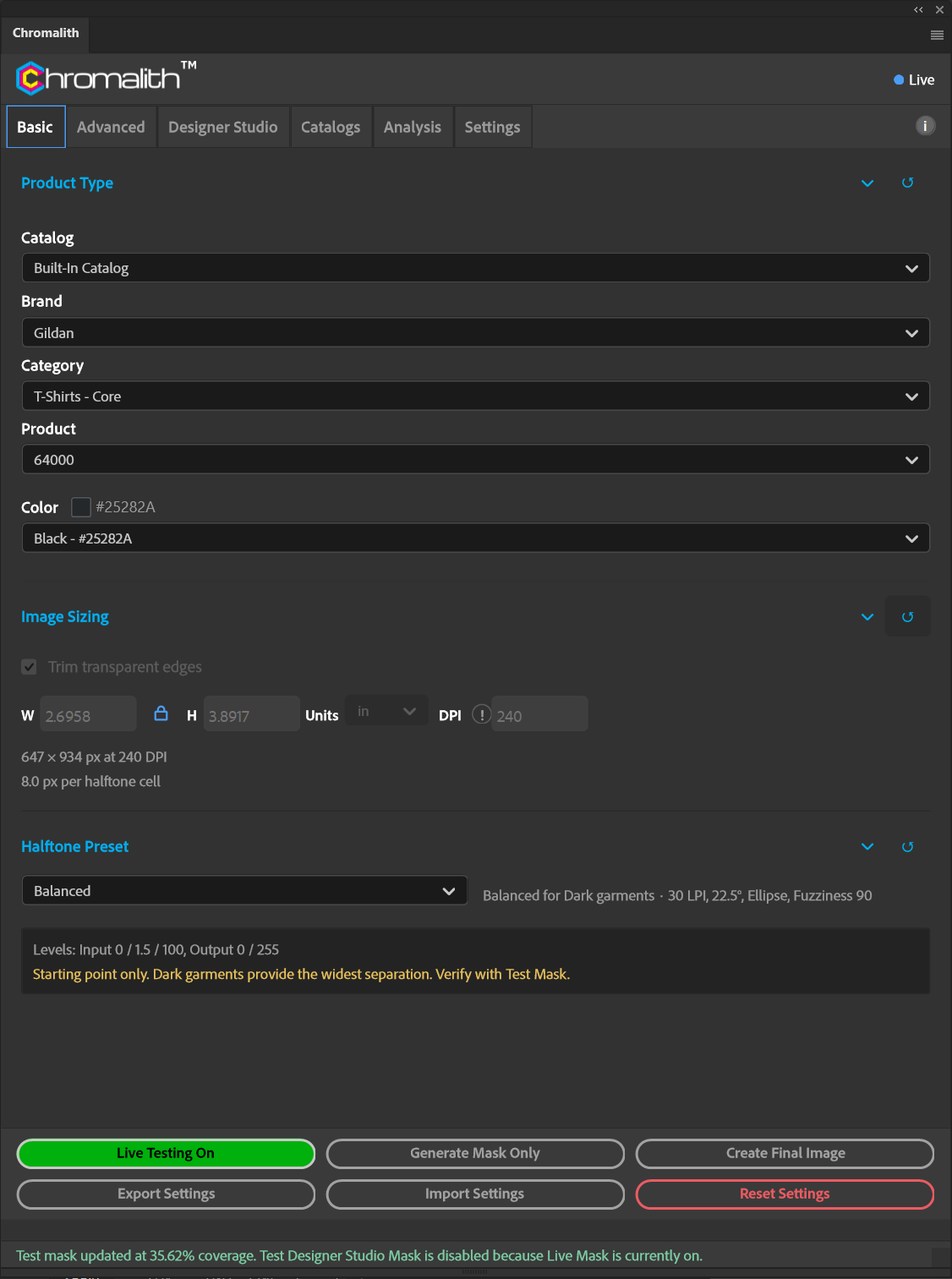Image resolution: width=952 pixels, height=1279 pixels.
Task: Open the Balanced halftone preset dropdown
Action: tap(244, 890)
